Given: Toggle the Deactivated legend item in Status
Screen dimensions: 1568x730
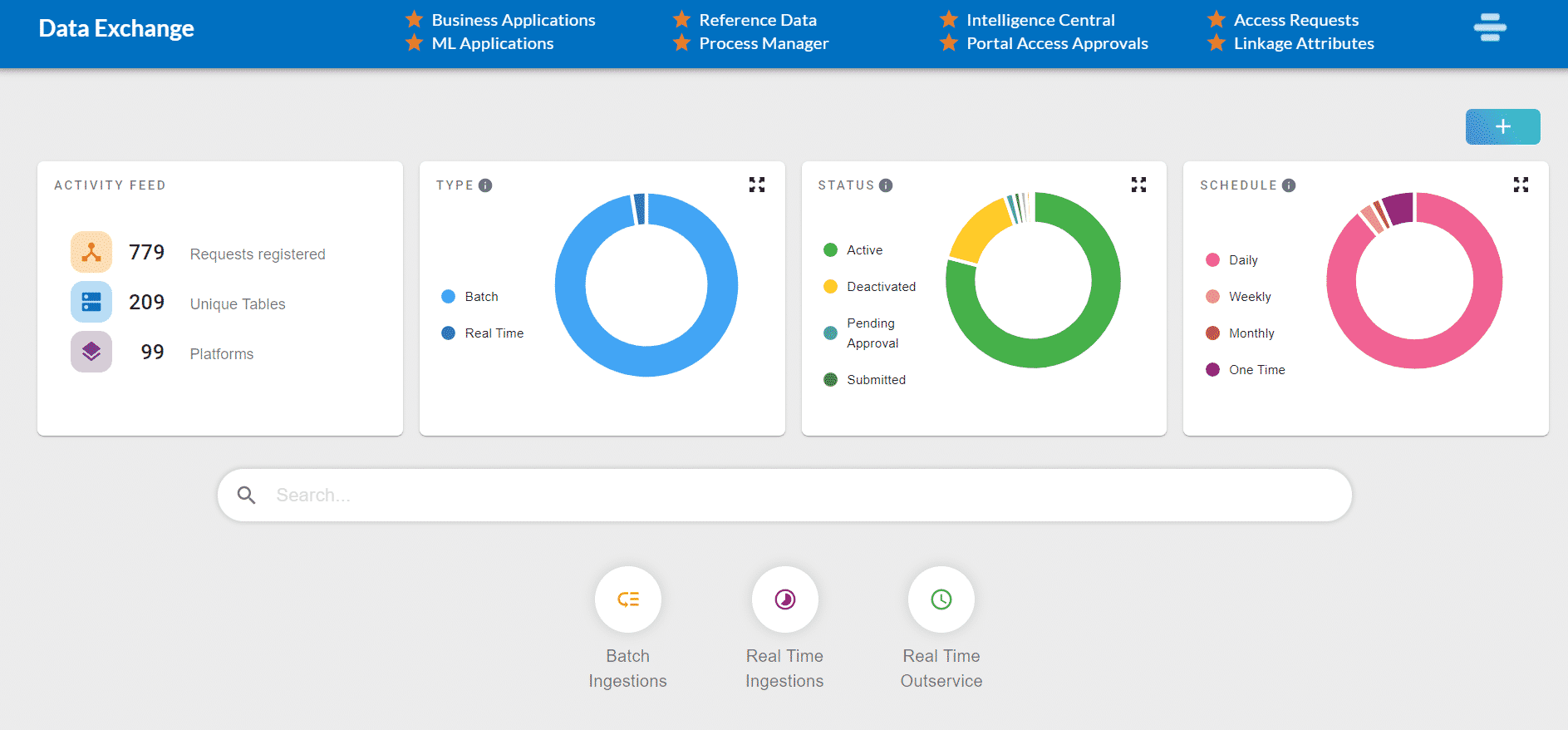Looking at the screenshot, I should click(x=869, y=287).
